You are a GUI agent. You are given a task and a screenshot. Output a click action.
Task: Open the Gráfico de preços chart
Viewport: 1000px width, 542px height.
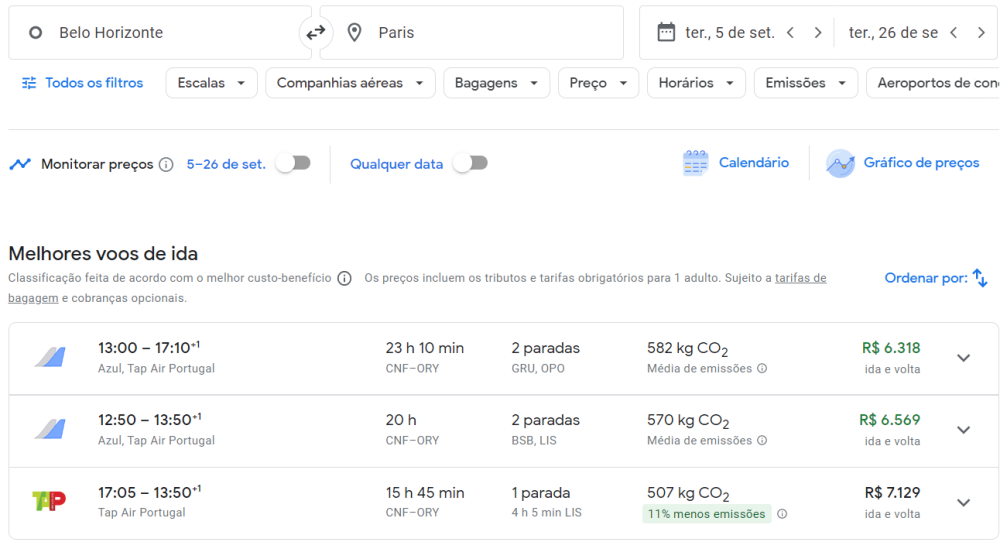(903, 163)
